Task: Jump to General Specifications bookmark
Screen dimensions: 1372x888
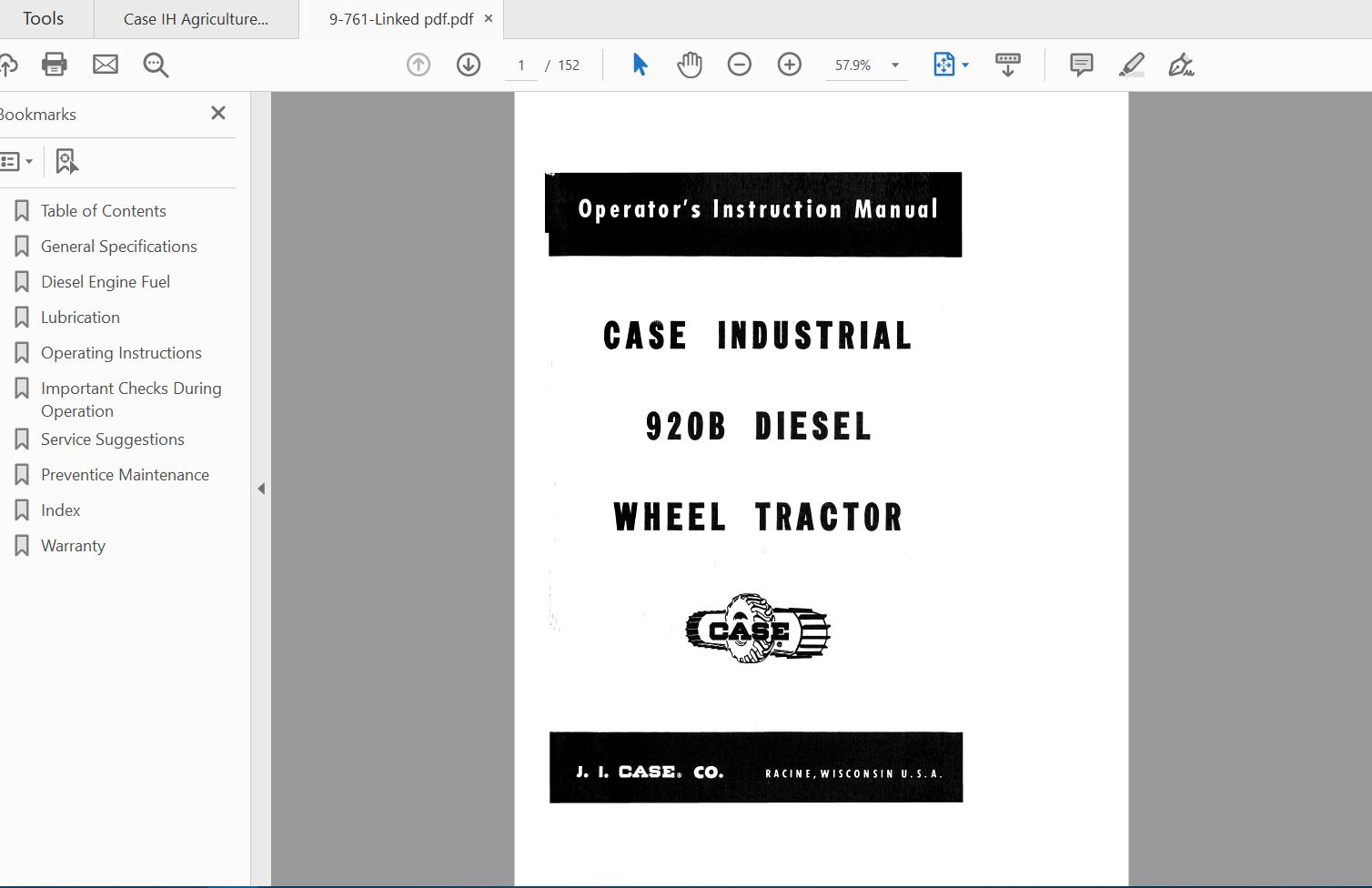Action: [x=118, y=247]
